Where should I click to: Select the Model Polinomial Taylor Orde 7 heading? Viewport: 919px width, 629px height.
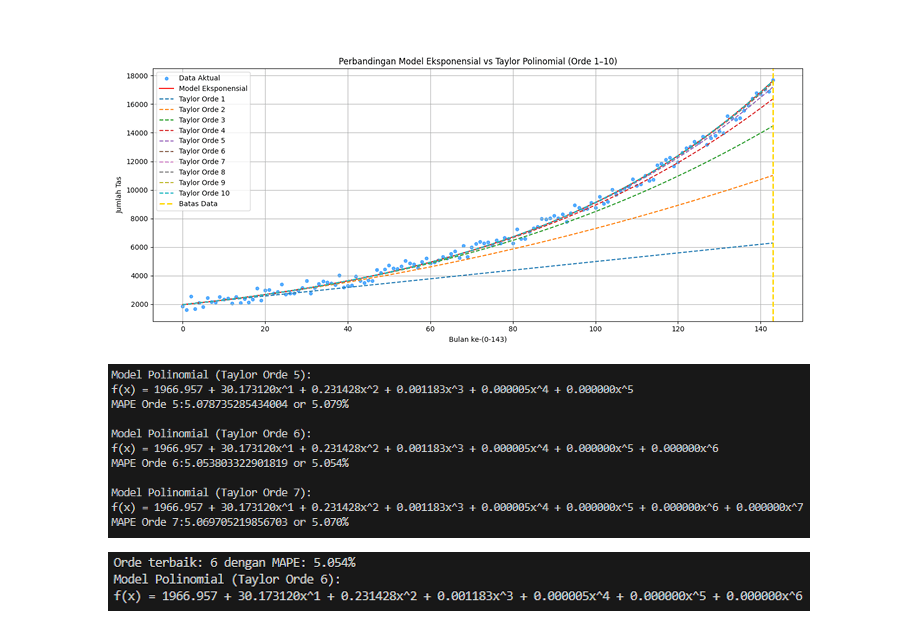(212, 493)
